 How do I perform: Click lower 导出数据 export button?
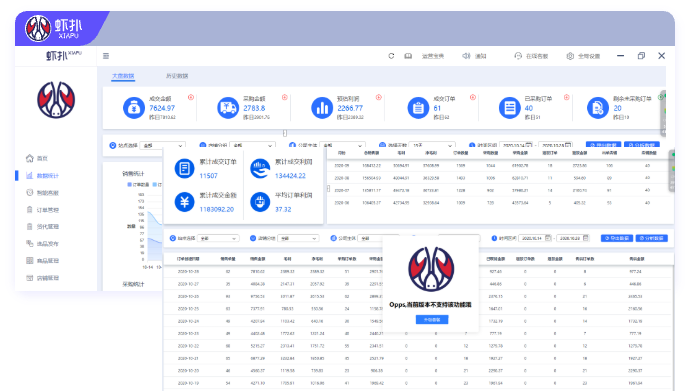617,238
